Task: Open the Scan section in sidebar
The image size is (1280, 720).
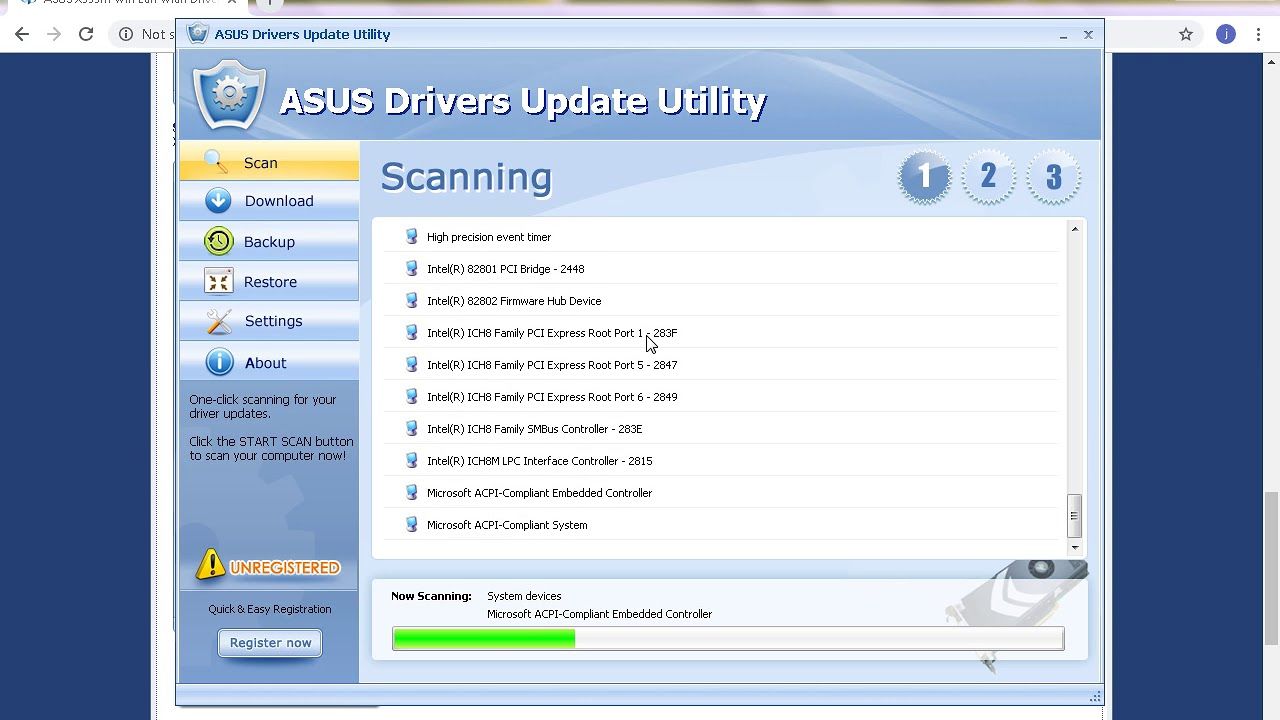Action: tap(269, 162)
